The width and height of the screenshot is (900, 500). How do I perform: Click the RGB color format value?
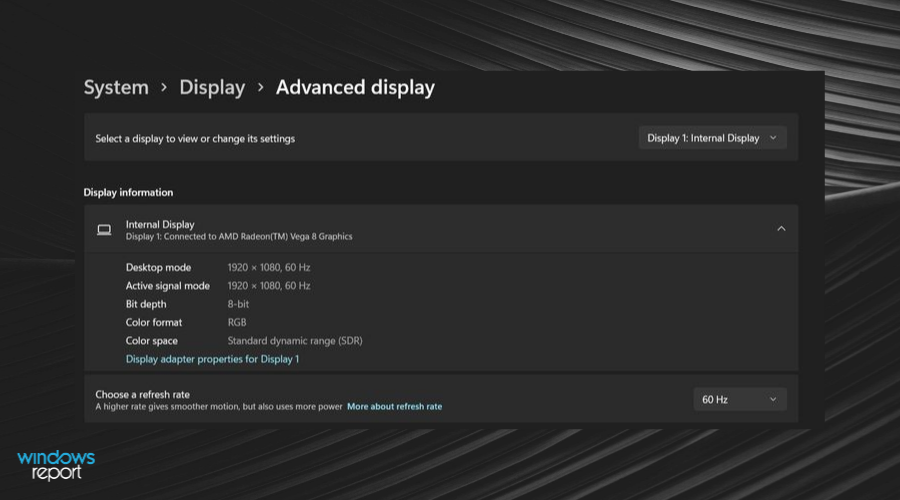pos(236,323)
